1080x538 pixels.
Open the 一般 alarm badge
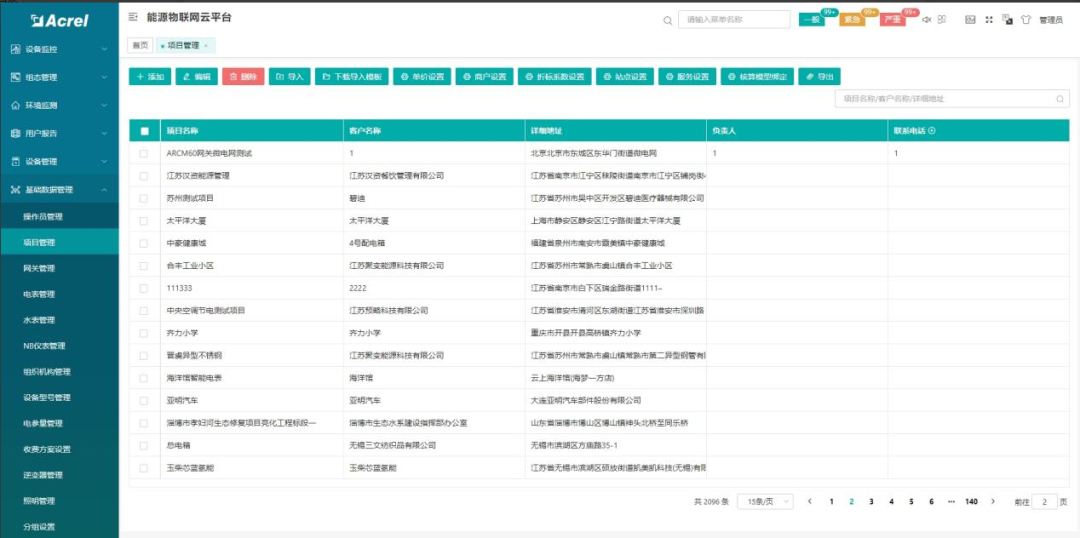[813, 20]
